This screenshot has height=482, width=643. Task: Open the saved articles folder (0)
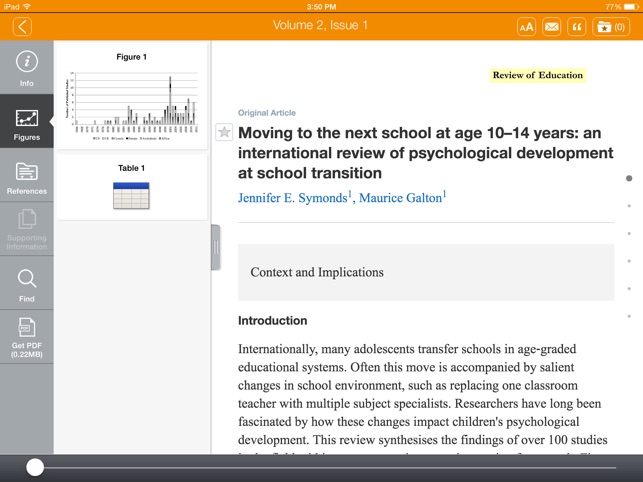[x=610, y=27]
